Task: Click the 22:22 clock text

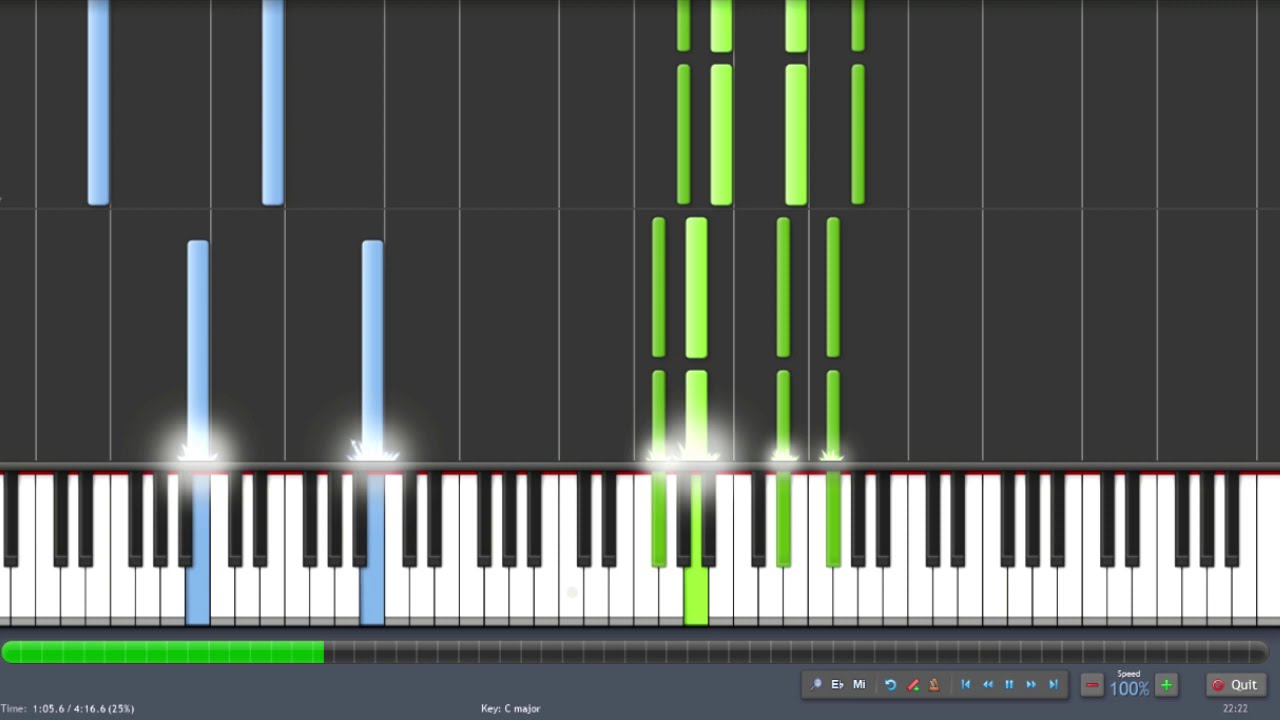Action: [x=1235, y=708]
